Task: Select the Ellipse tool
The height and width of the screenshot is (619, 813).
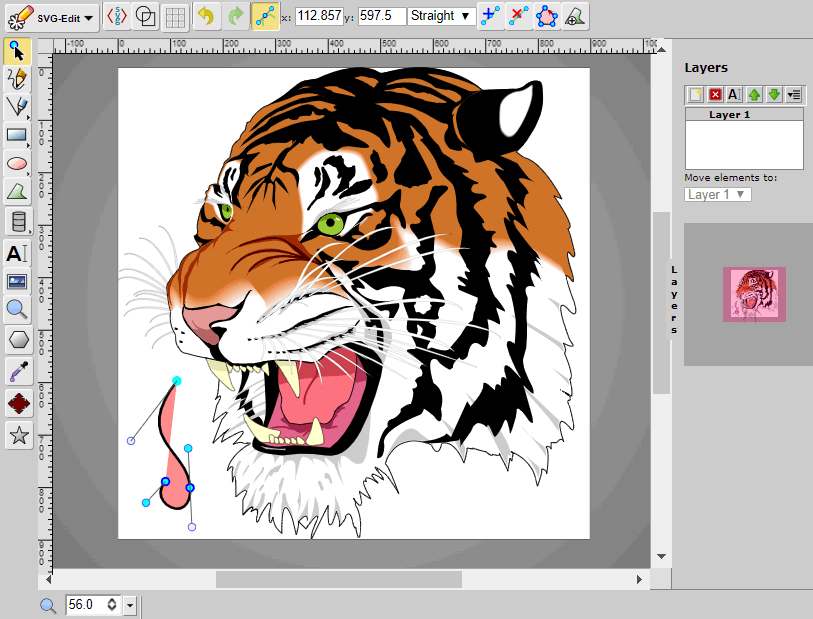Action: coord(18,164)
